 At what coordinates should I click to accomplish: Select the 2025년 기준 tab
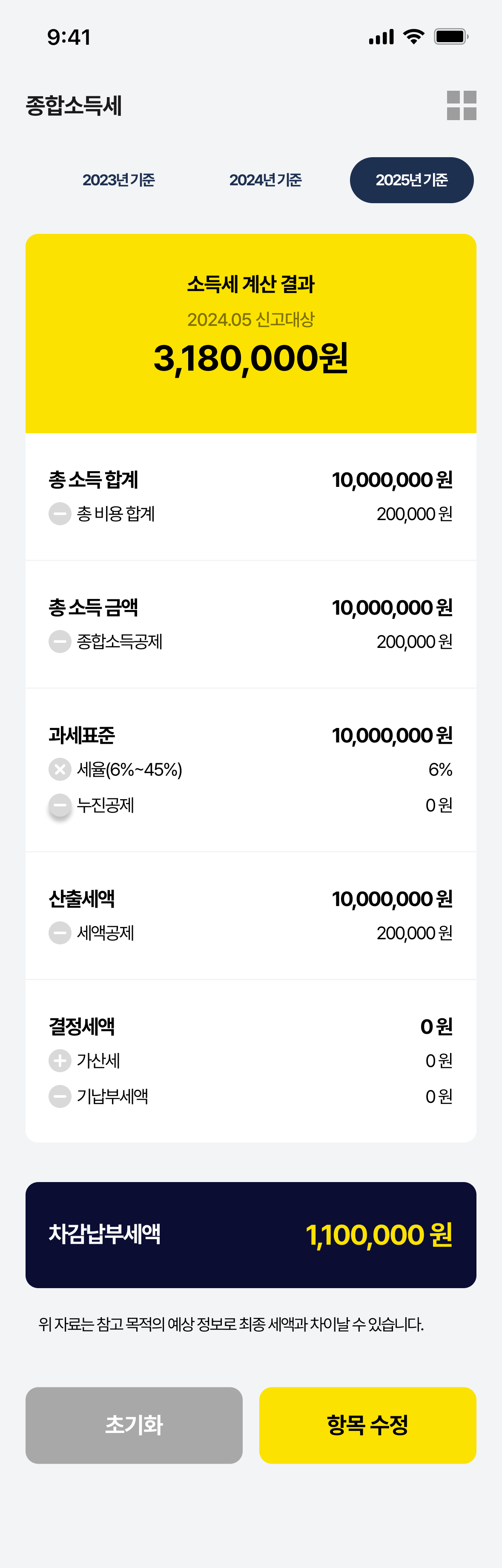click(x=411, y=180)
